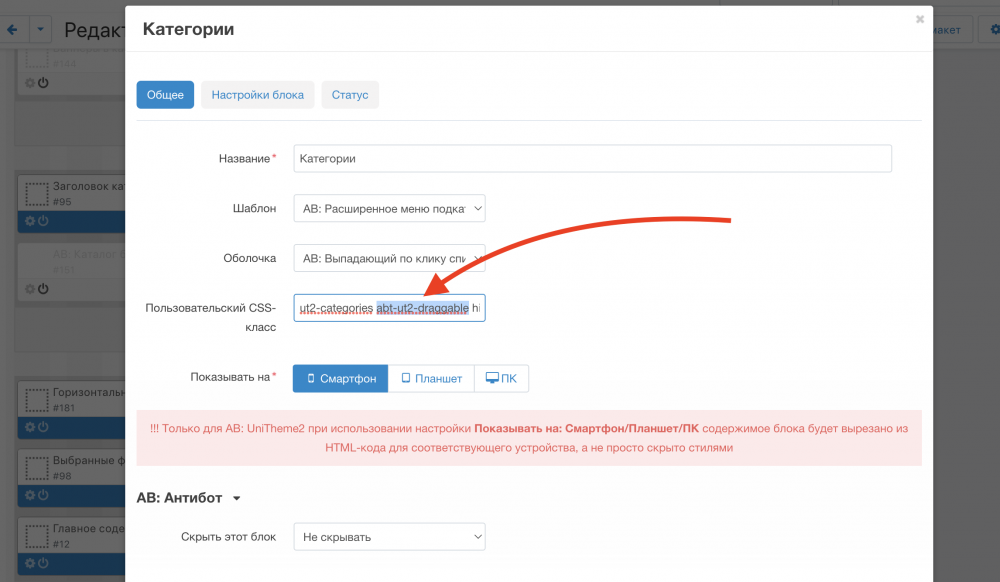Close the Категории dialog with the X
Viewport: 1000px width, 582px height.
coord(919,19)
